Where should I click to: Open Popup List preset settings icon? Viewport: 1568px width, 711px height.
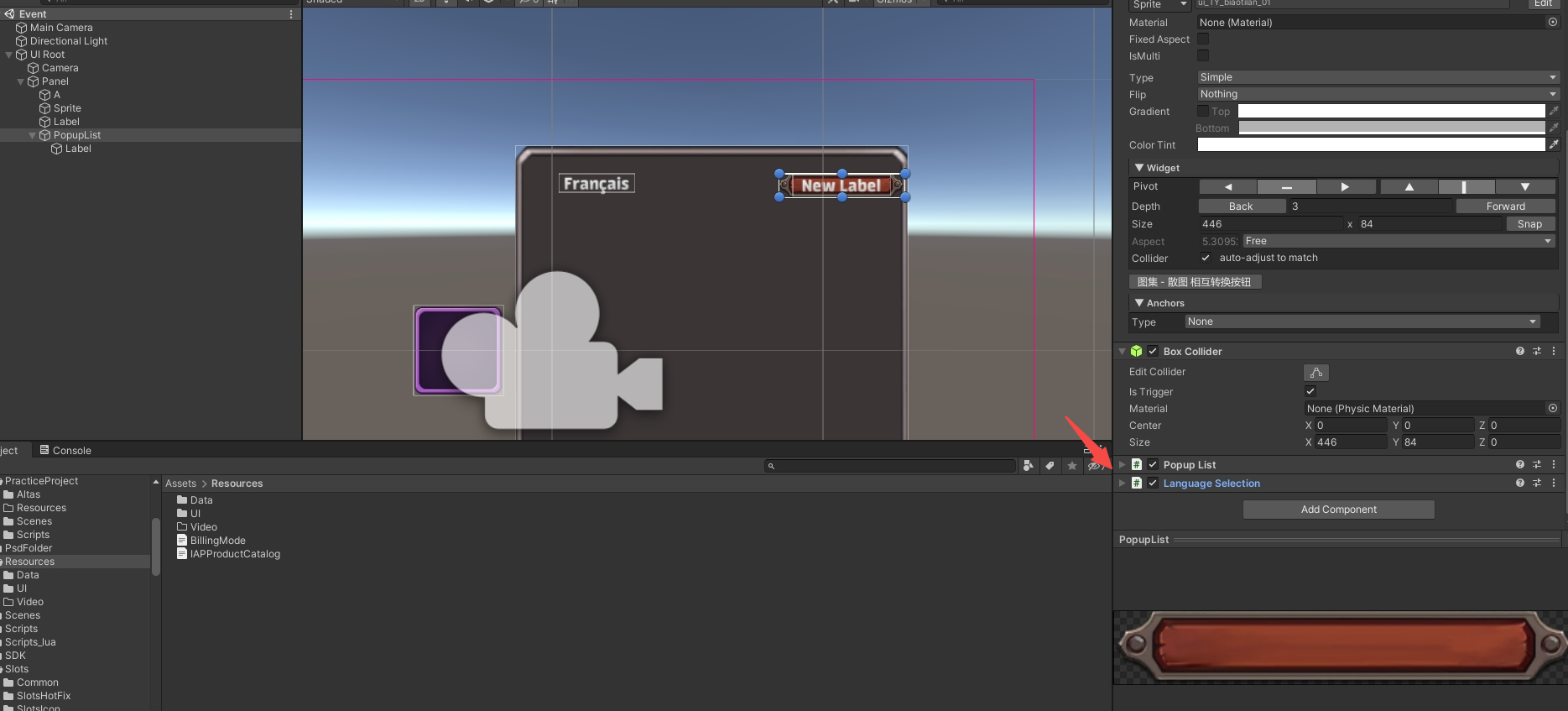tap(1537, 465)
